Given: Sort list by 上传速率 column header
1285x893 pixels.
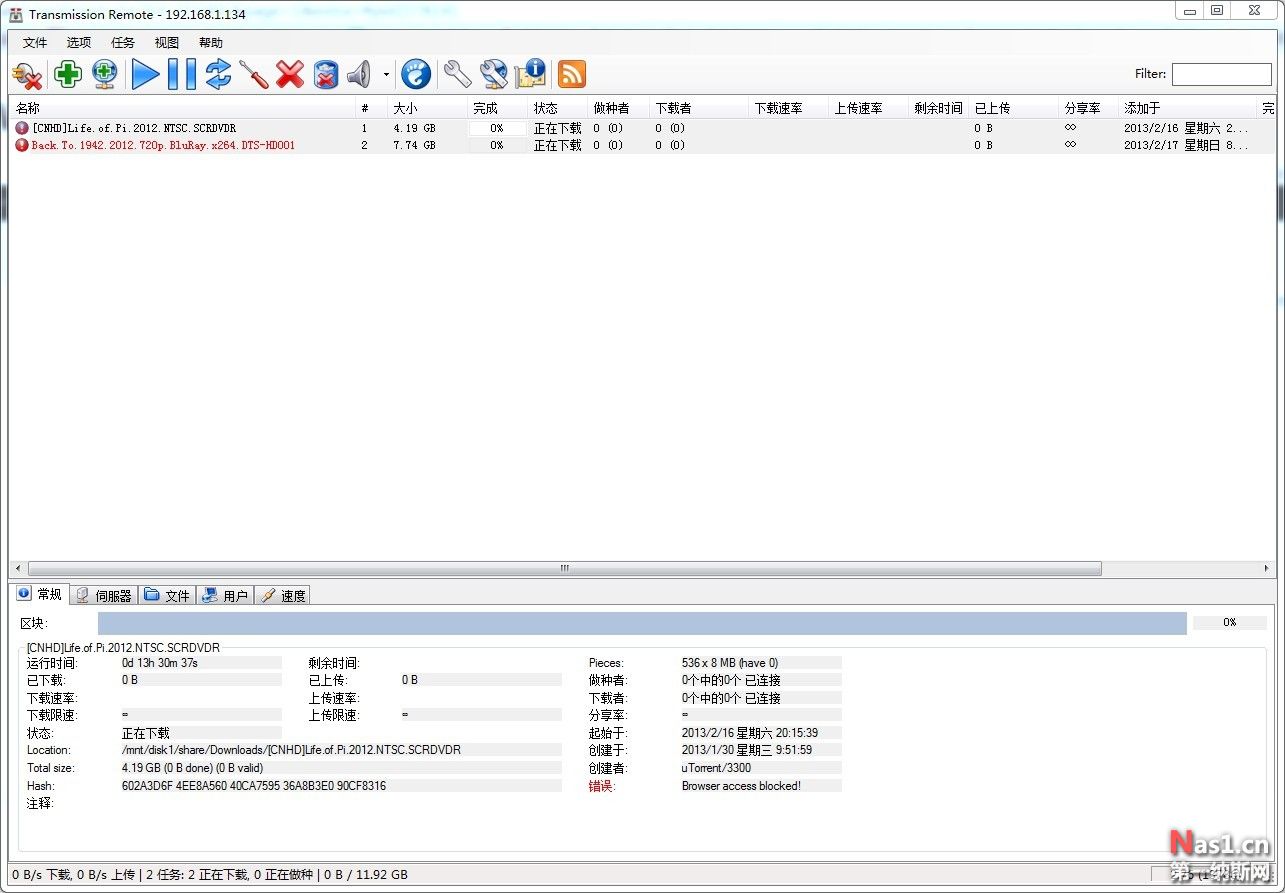Looking at the screenshot, I should click(869, 108).
